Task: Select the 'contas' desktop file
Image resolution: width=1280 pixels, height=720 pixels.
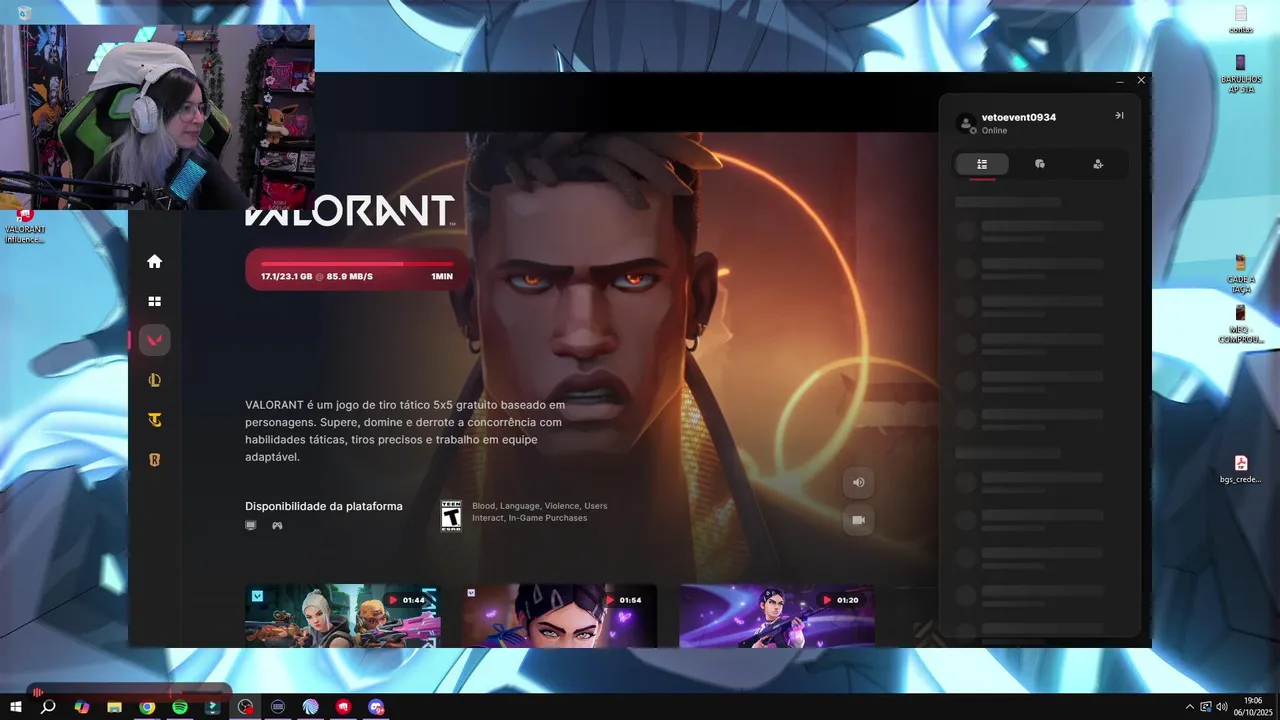Action: (x=1241, y=20)
